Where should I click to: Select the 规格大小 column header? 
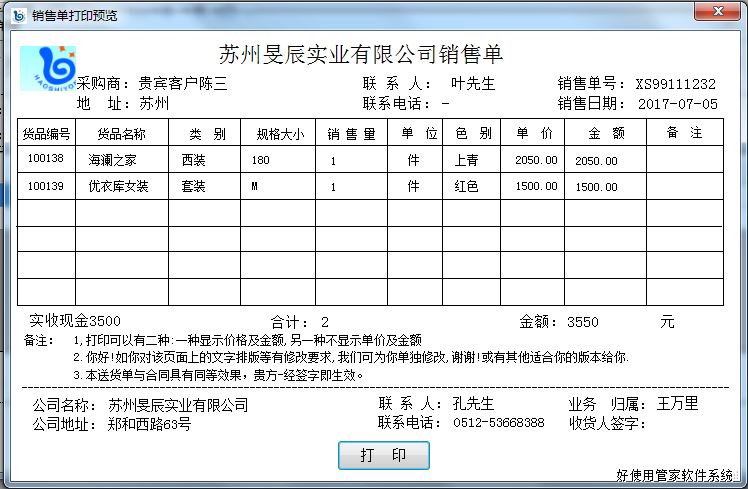click(279, 133)
